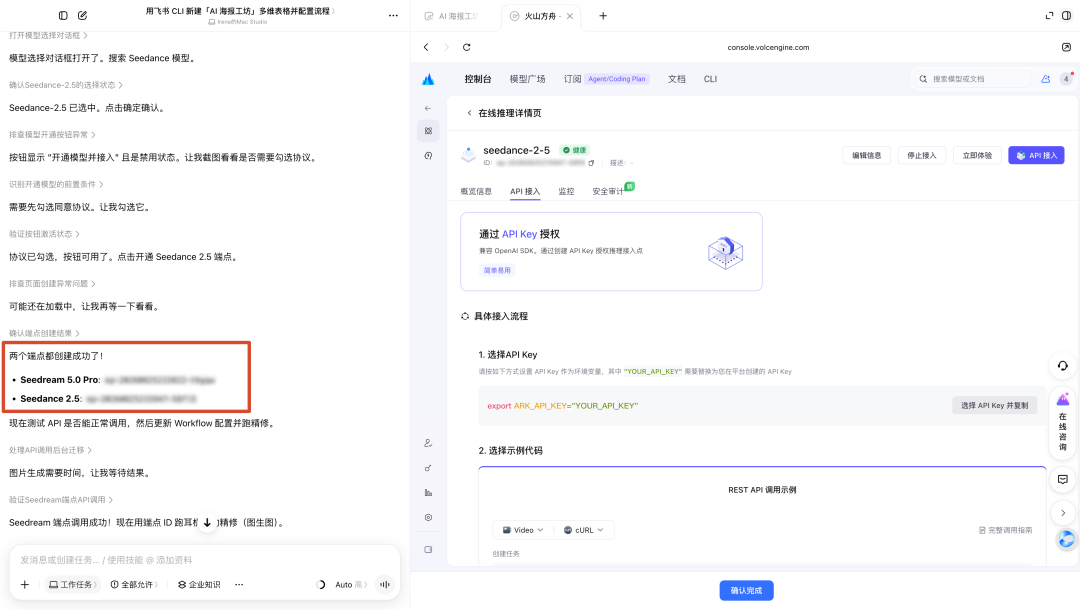
Task: Start voice input with the waveform icon
Action: (385, 585)
